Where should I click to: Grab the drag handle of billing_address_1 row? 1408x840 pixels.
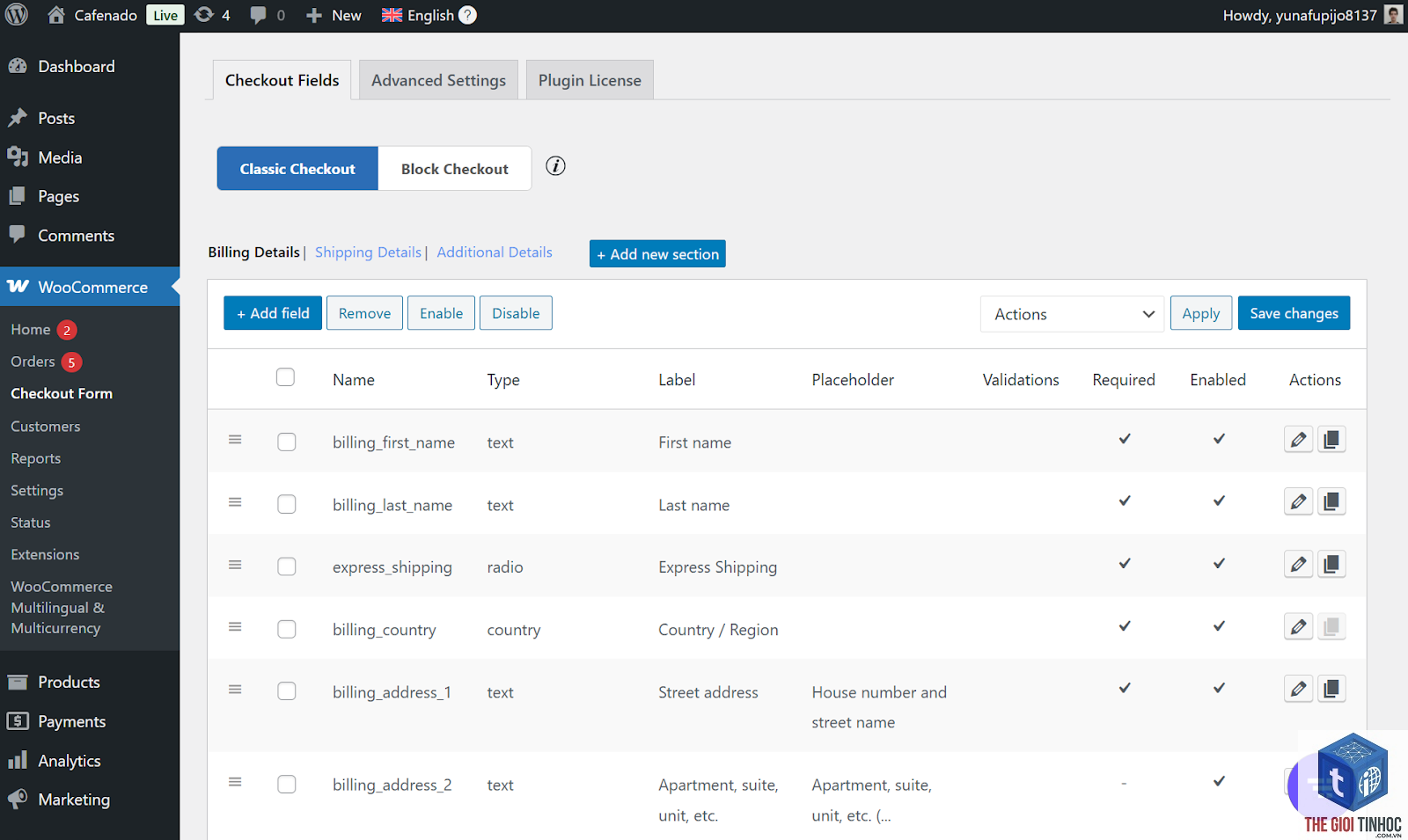click(235, 689)
